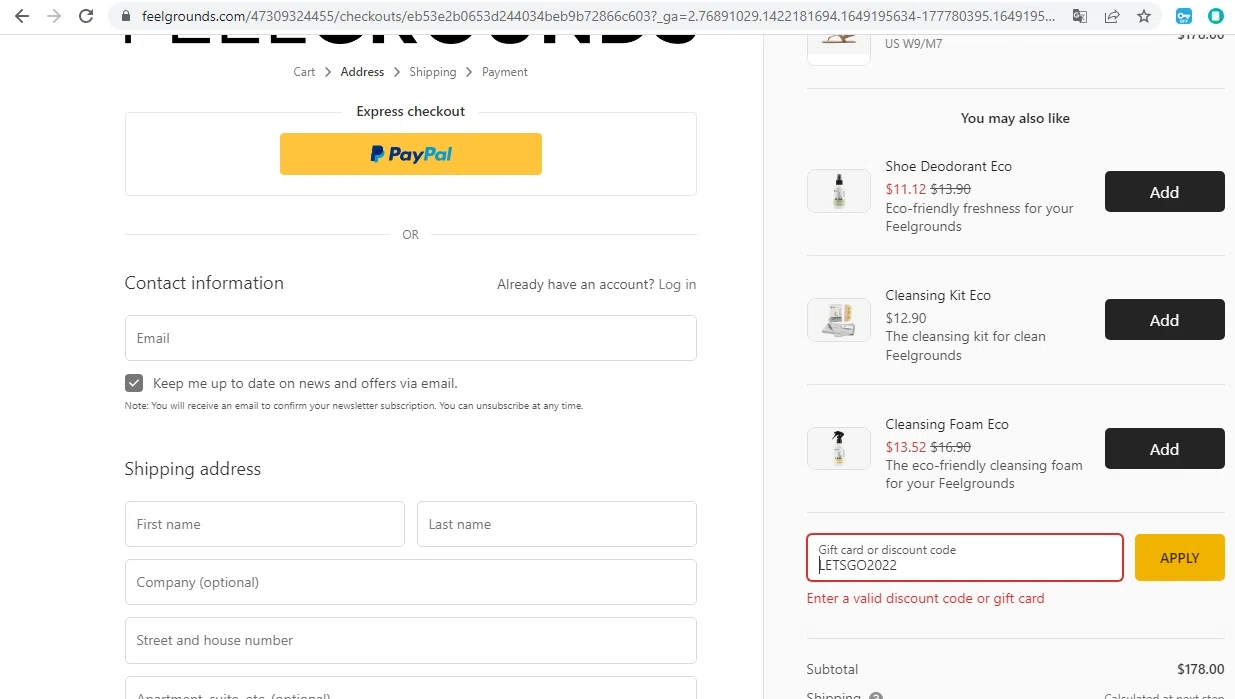Click the Shoe Deodorant Eco thumbnail
The image size is (1235, 699).
coord(839,191)
